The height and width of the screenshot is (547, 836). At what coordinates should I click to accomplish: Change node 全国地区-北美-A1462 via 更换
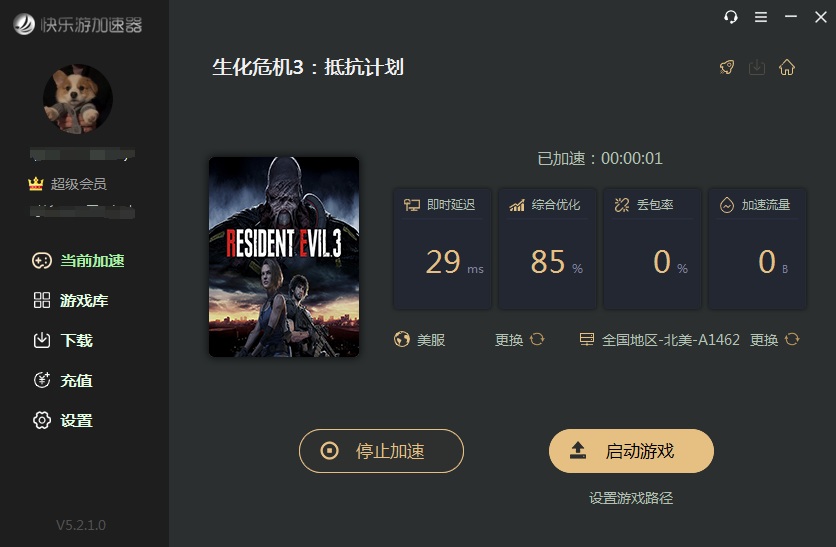(774, 340)
